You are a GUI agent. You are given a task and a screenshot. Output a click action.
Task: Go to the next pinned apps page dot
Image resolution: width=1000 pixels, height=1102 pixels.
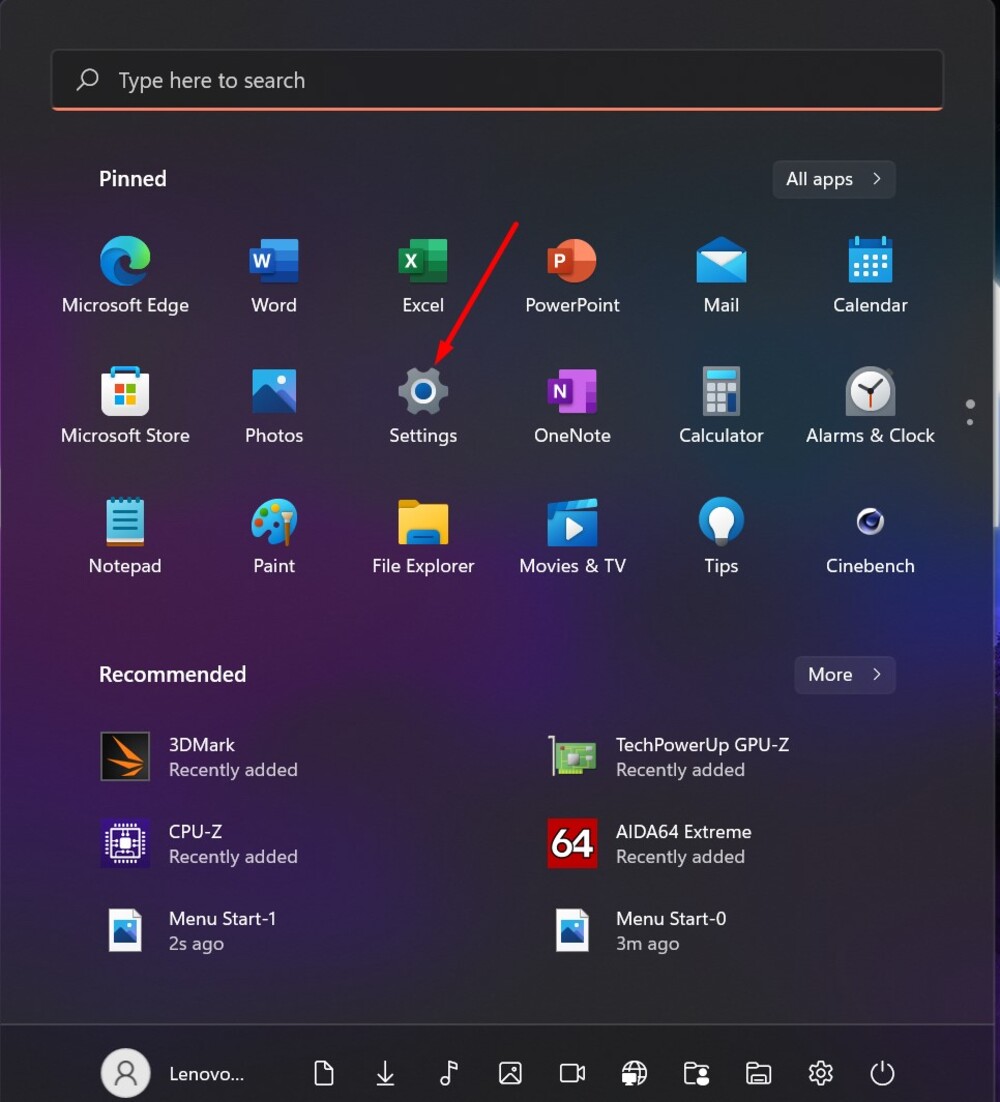click(x=970, y=422)
